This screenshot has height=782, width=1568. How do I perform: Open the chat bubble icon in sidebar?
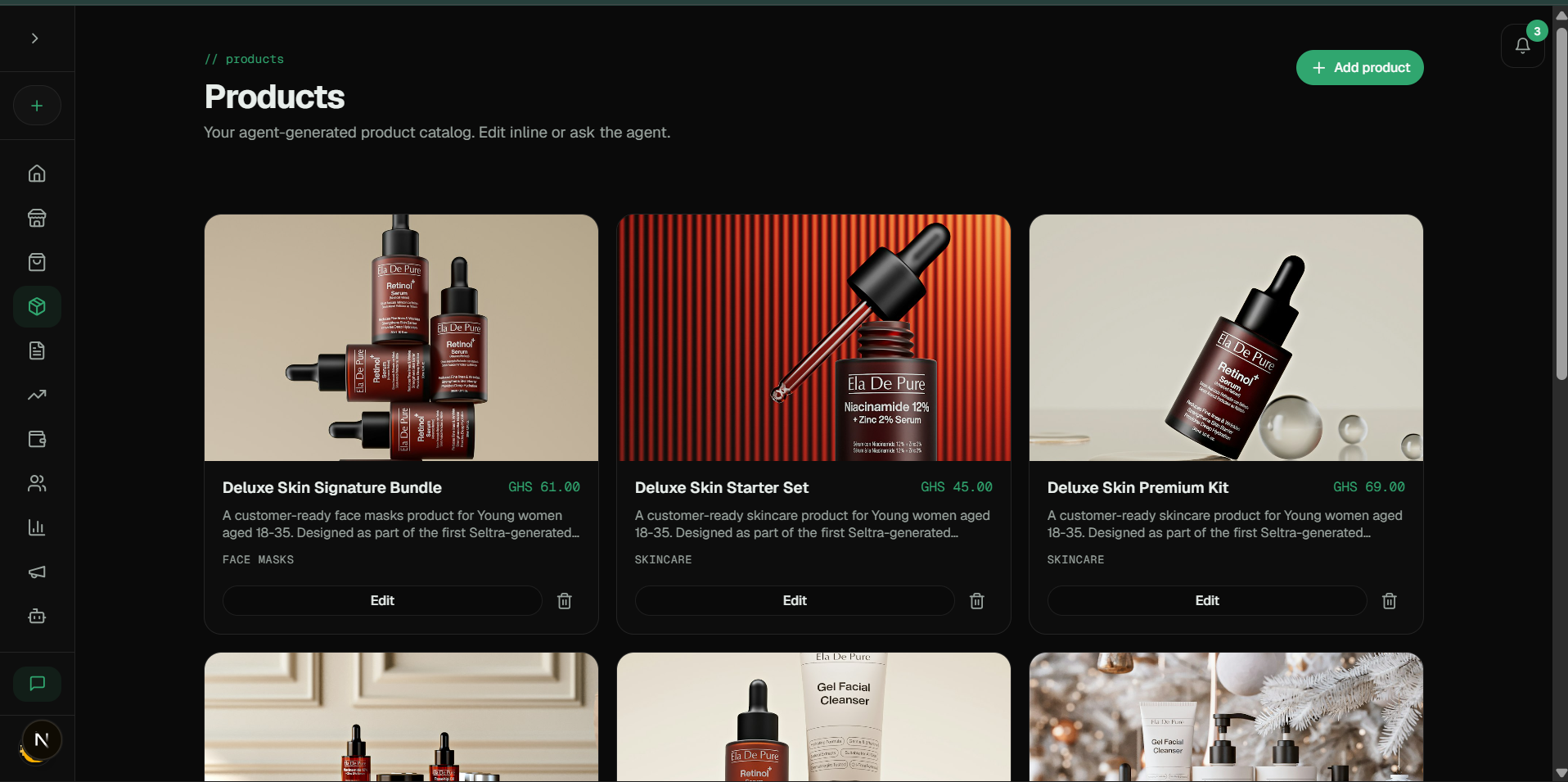pos(37,684)
